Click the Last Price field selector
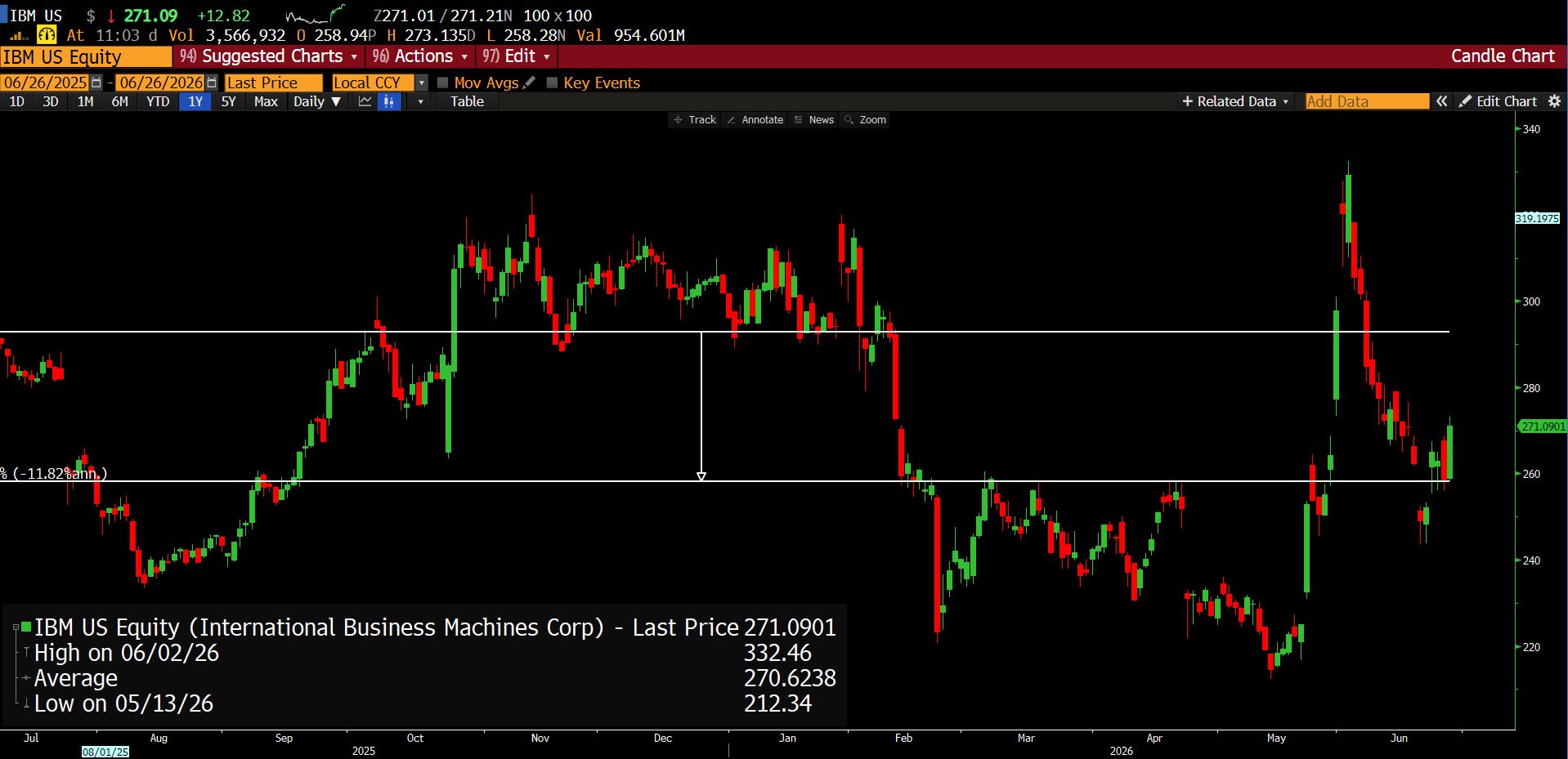 coord(274,83)
